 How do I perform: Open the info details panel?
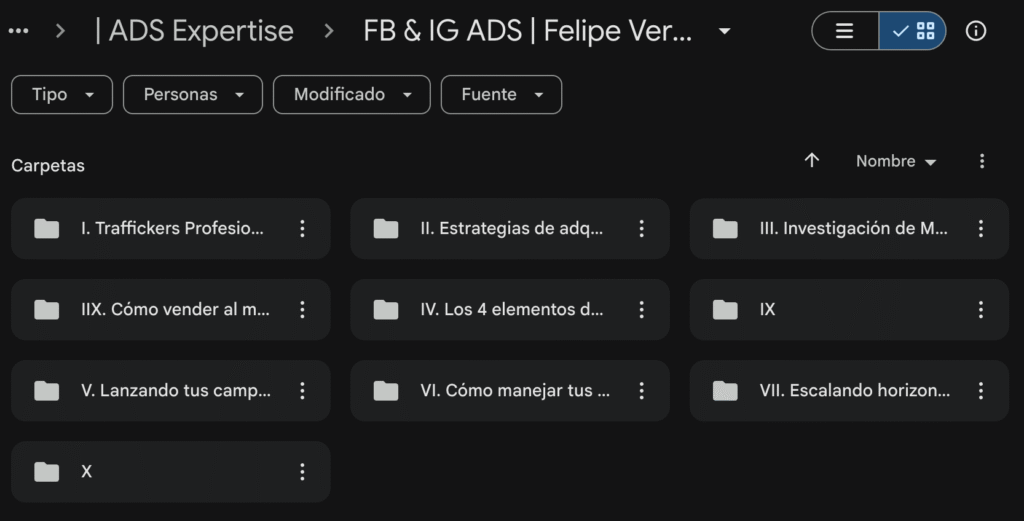976,31
